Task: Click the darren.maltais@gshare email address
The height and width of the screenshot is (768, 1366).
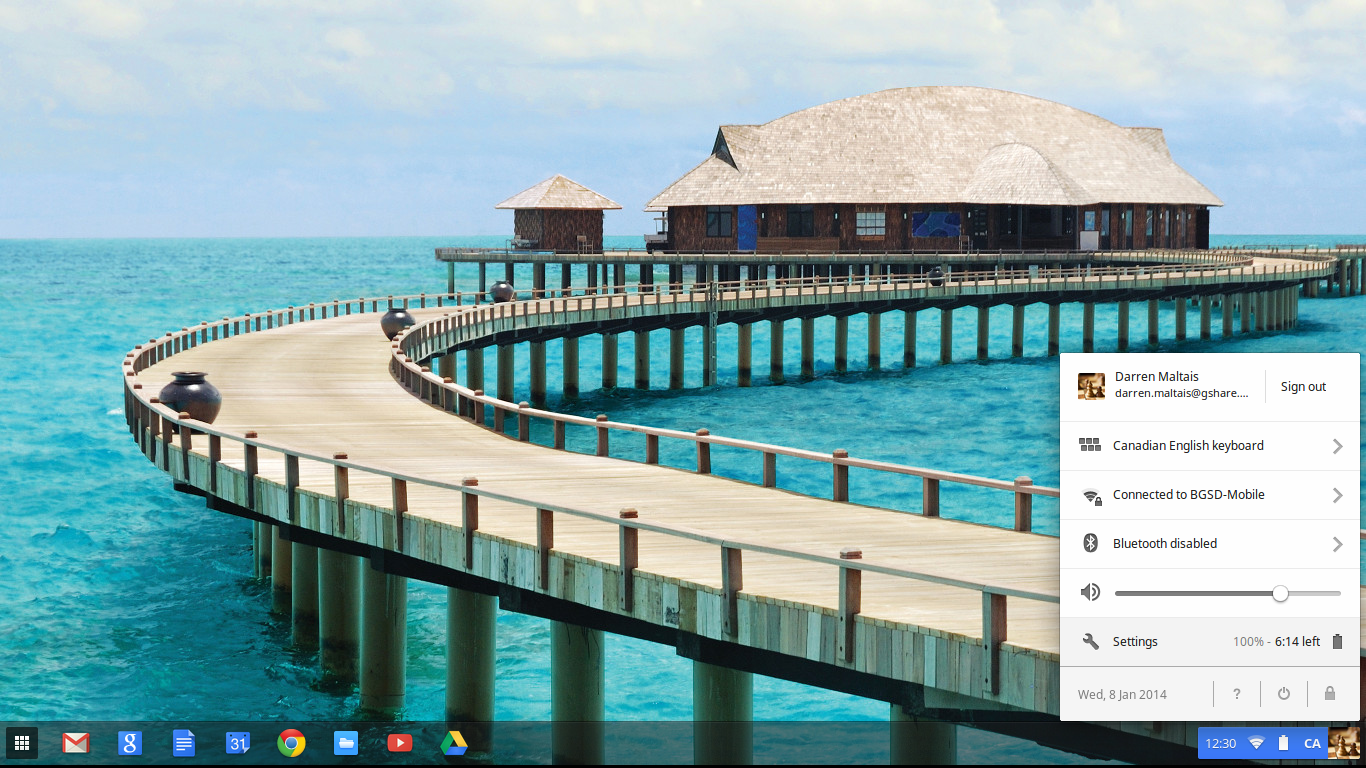Action: (1182, 394)
